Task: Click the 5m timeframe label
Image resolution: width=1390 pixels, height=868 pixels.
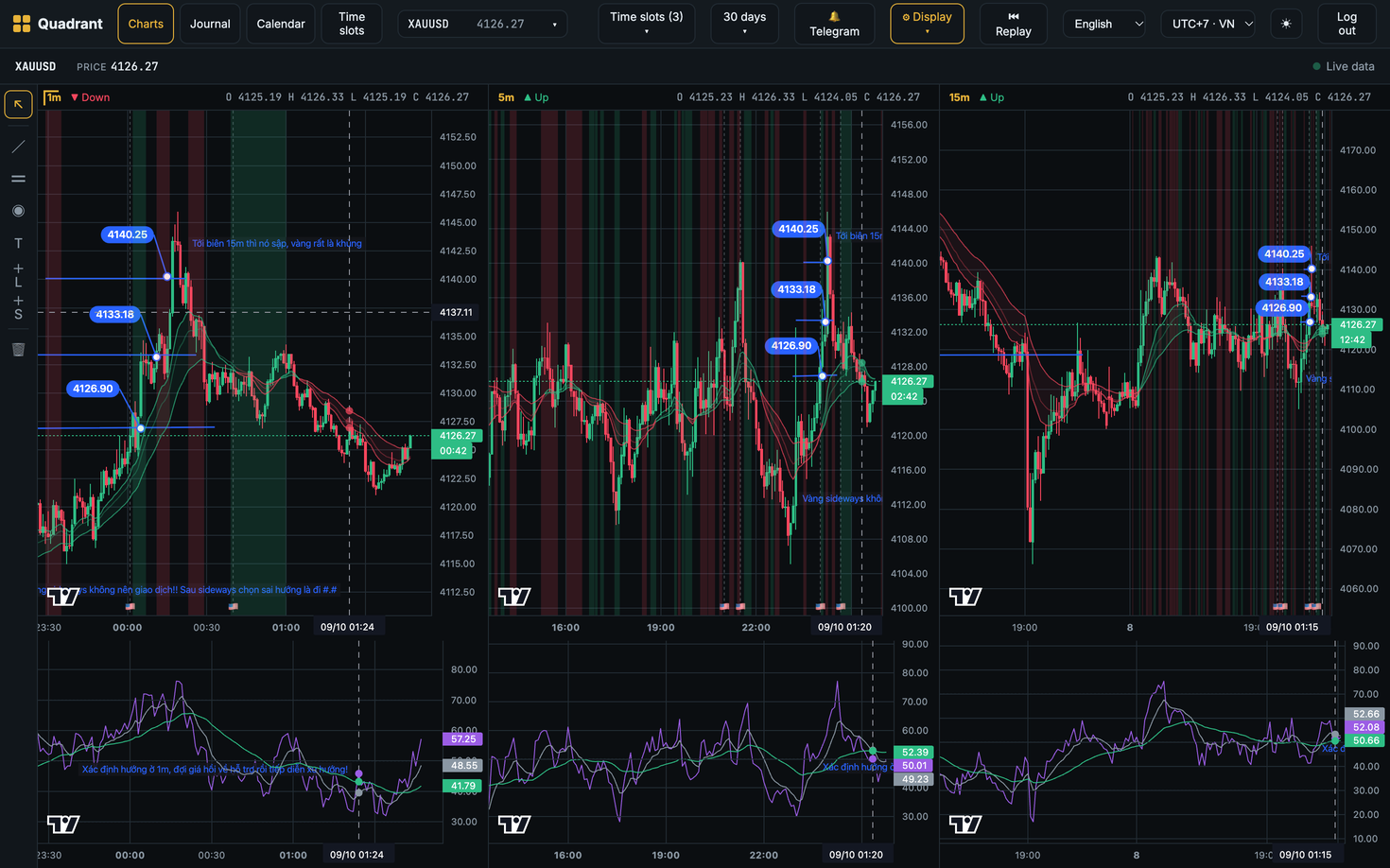Action: tap(506, 97)
